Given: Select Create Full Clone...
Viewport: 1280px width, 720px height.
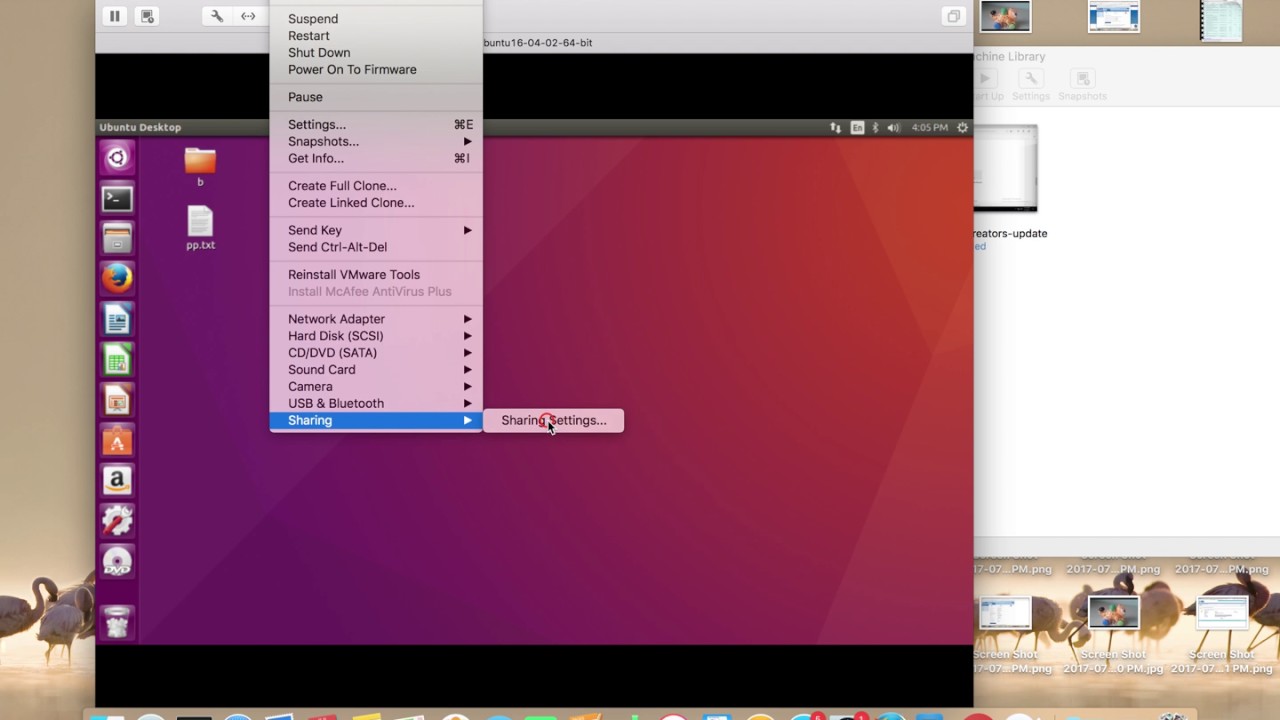Looking at the screenshot, I should click(x=376, y=186).
